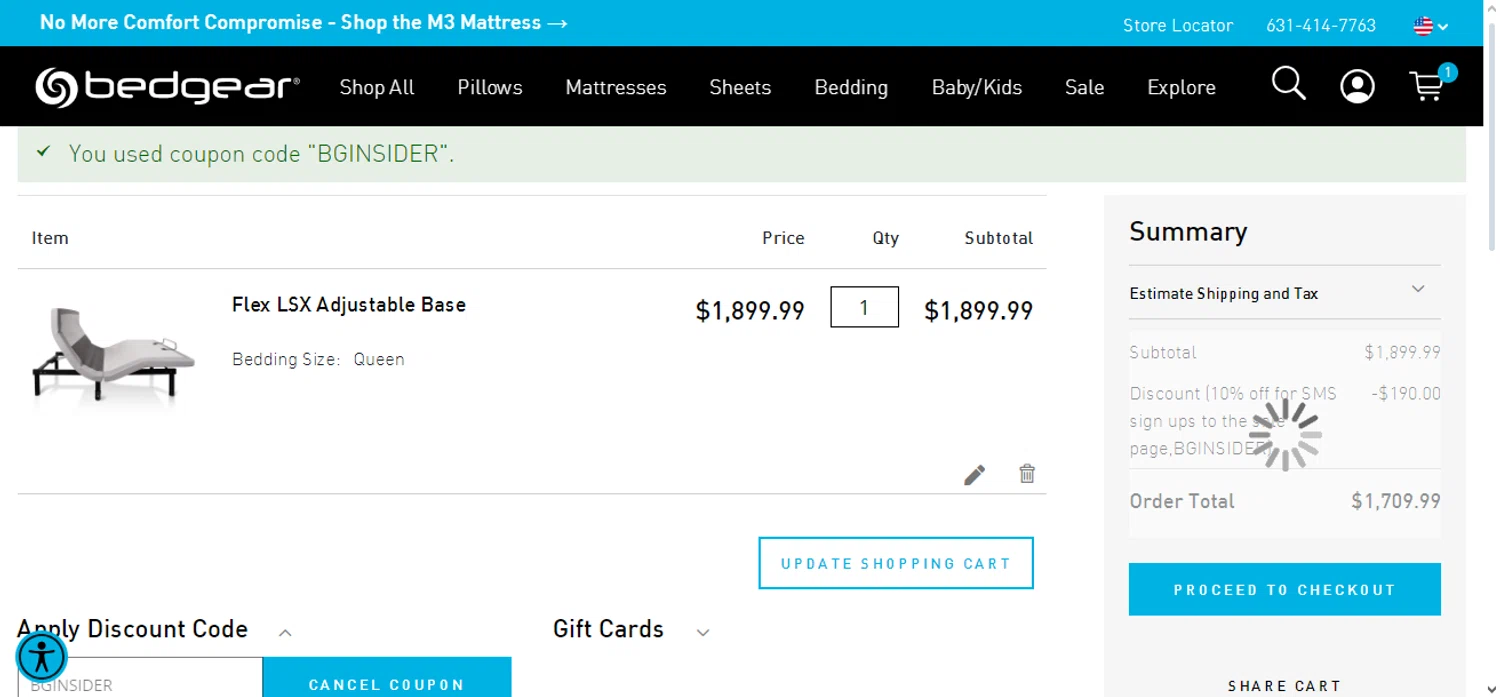
Task: Open the US flag country selector
Action: pyautogui.click(x=1431, y=26)
